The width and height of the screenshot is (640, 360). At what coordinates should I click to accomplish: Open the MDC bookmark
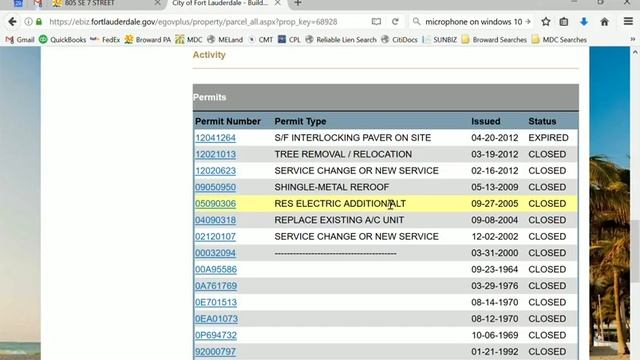[x=189, y=40]
